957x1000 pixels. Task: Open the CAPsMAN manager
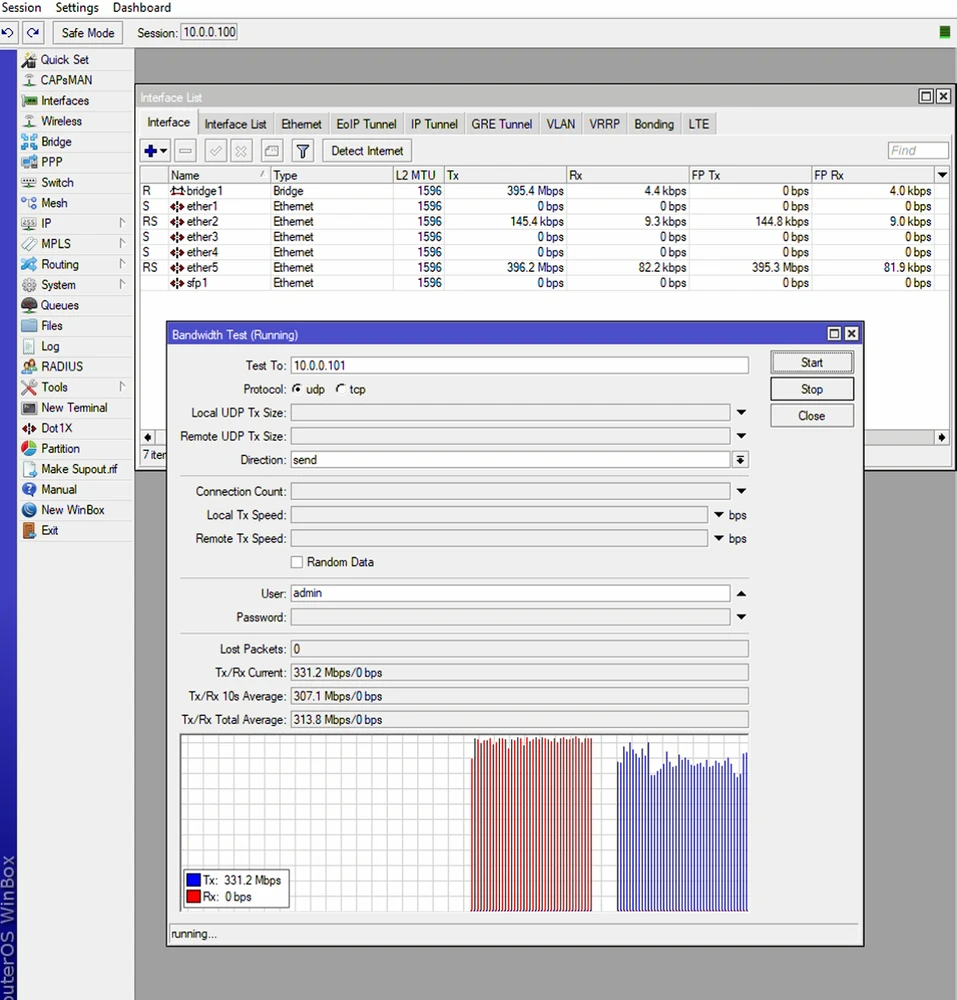point(65,80)
